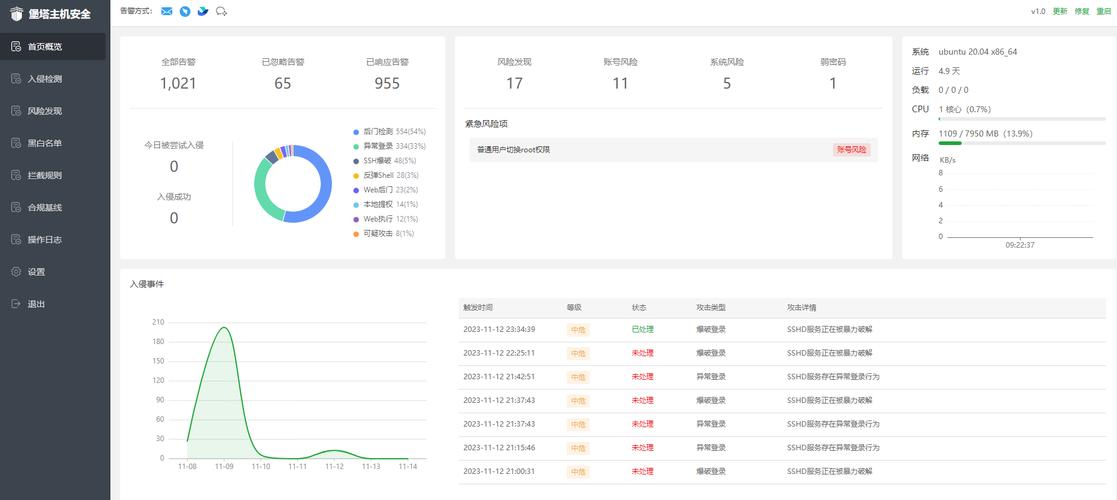Click 异常登录 type in 21:42:51 row
Viewport: 1117px width, 500px height.
pyautogui.click(x=711, y=377)
